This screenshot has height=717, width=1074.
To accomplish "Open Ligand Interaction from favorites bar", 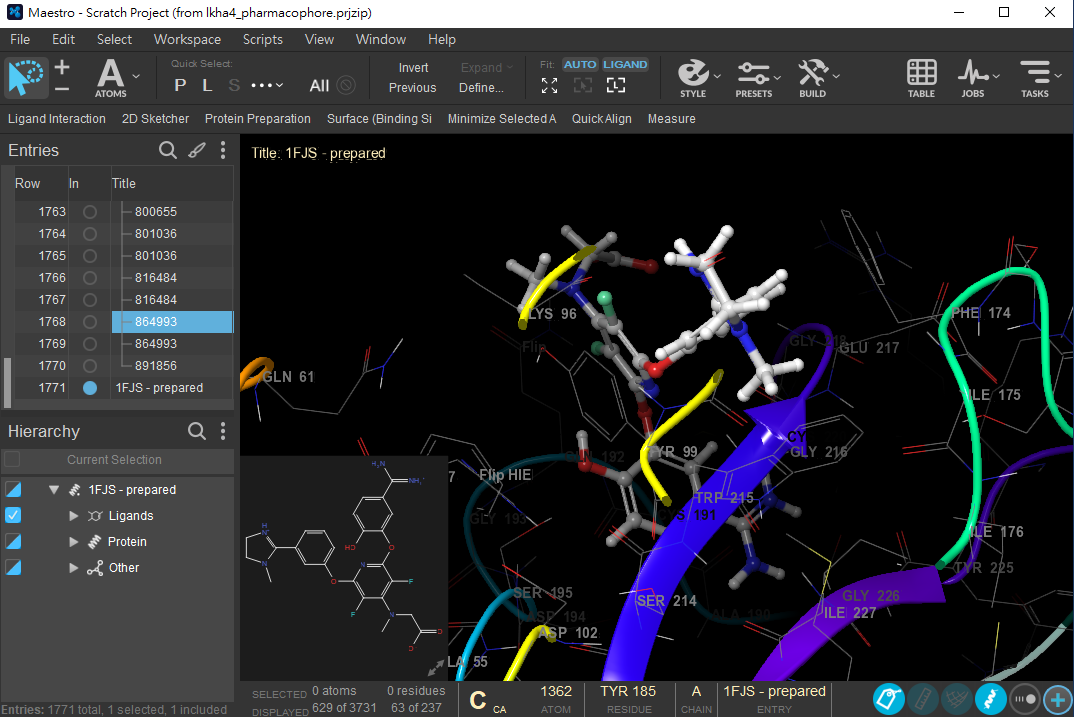I will [x=57, y=118].
